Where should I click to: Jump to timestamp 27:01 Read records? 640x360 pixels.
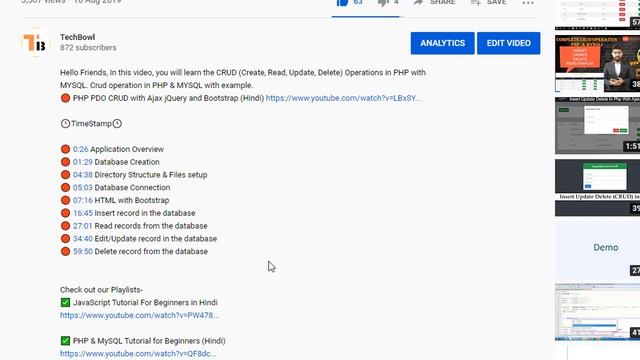82,226
